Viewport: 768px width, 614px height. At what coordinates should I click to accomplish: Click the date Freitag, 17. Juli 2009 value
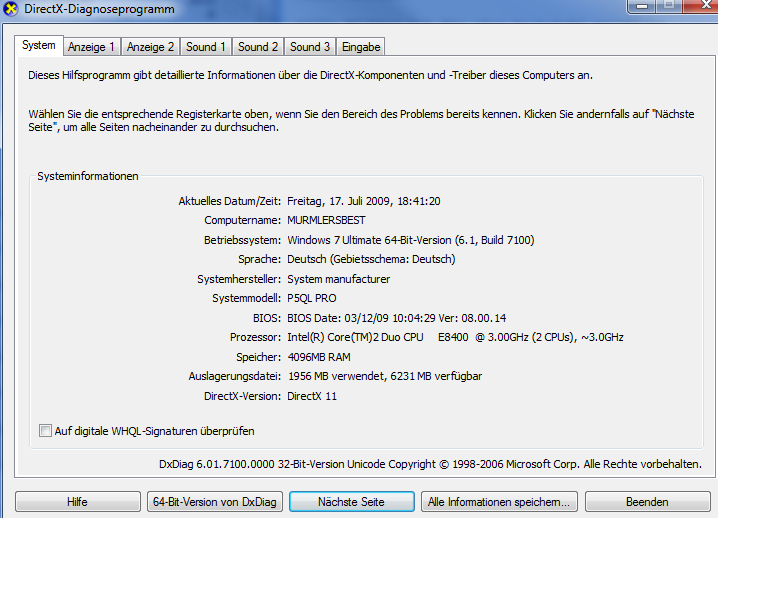(x=363, y=201)
